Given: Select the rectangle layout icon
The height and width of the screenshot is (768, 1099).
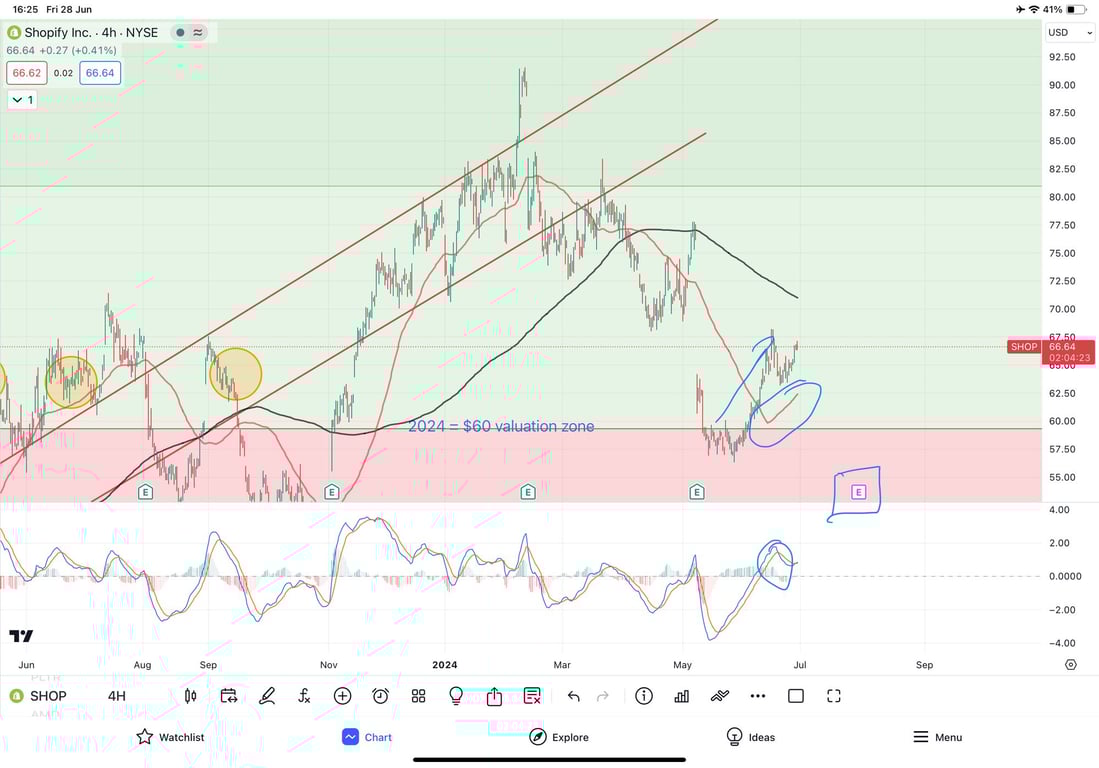Looking at the screenshot, I should click(x=796, y=696).
